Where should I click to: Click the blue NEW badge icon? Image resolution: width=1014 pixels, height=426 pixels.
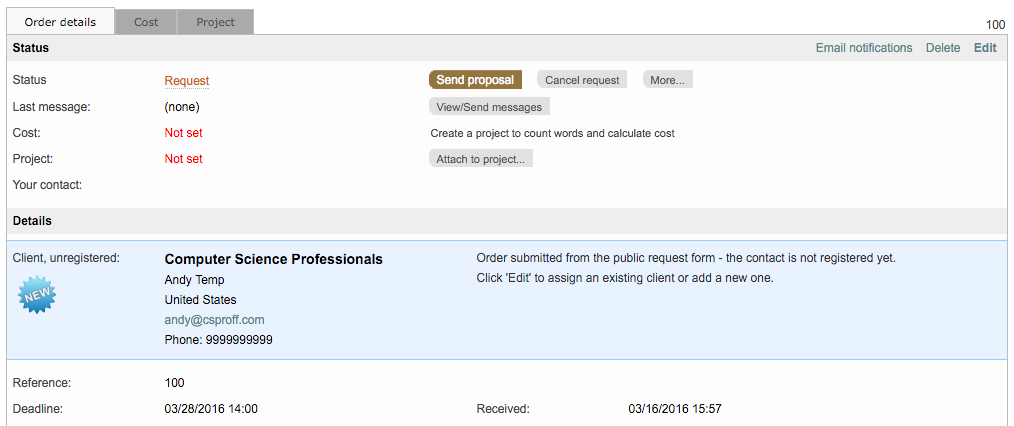point(37,295)
